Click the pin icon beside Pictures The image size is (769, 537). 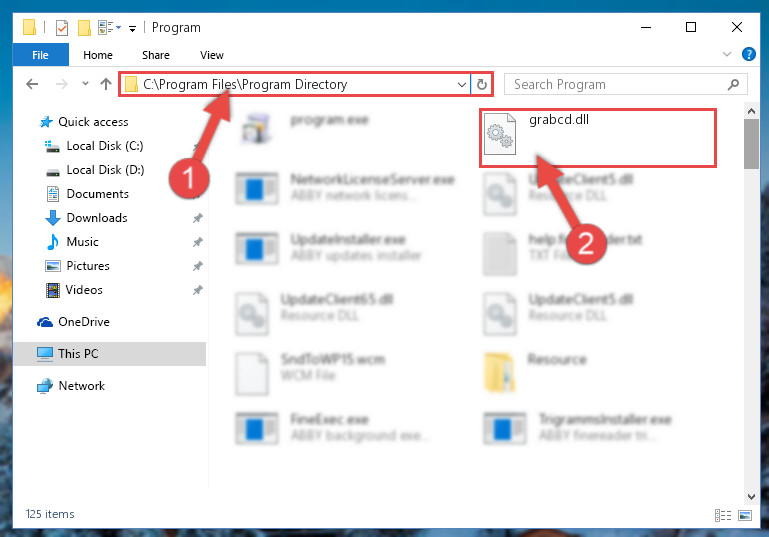(197, 266)
